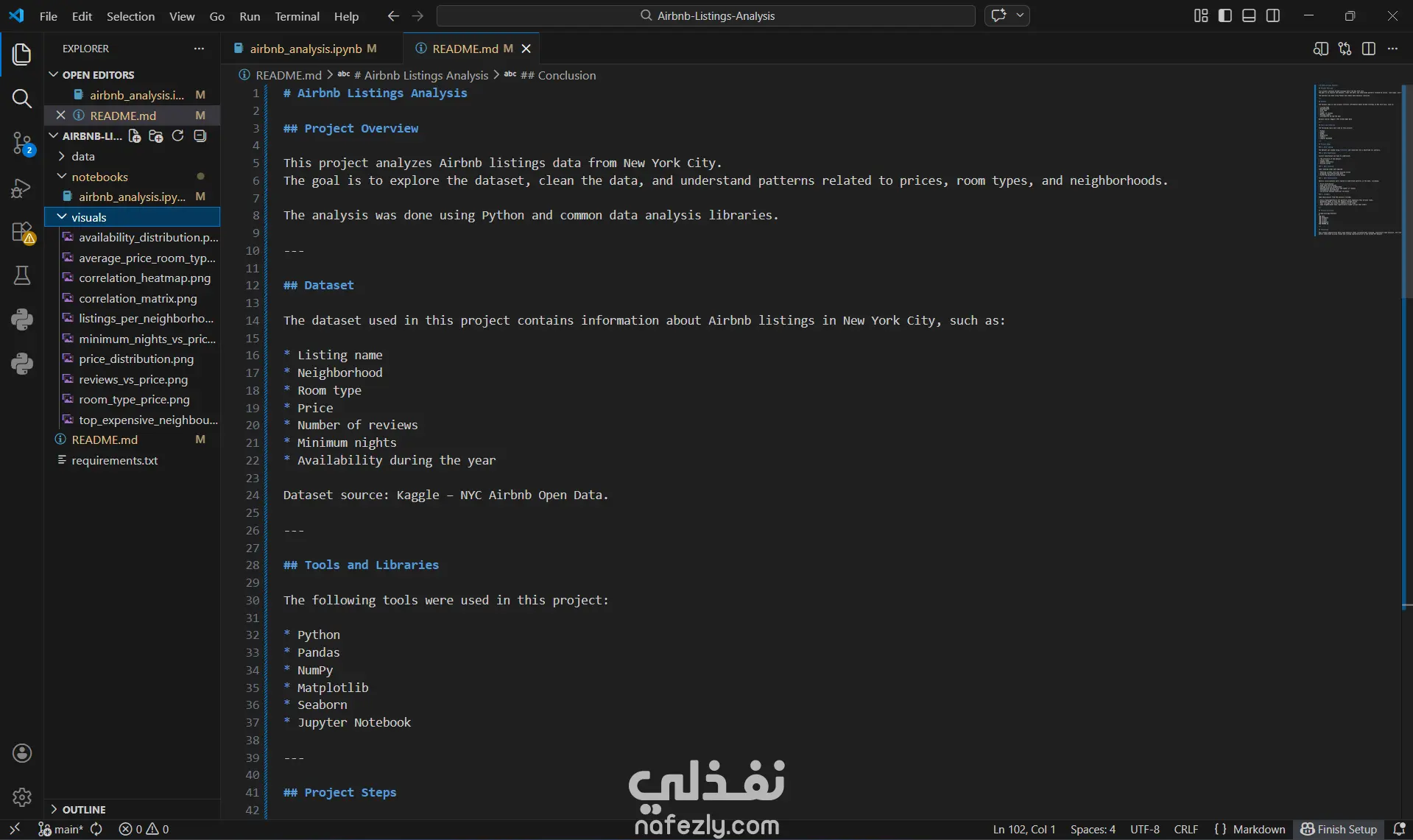Image resolution: width=1413 pixels, height=840 pixels.
Task: Click New File icon in explorer header
Action: click(134, 136)
